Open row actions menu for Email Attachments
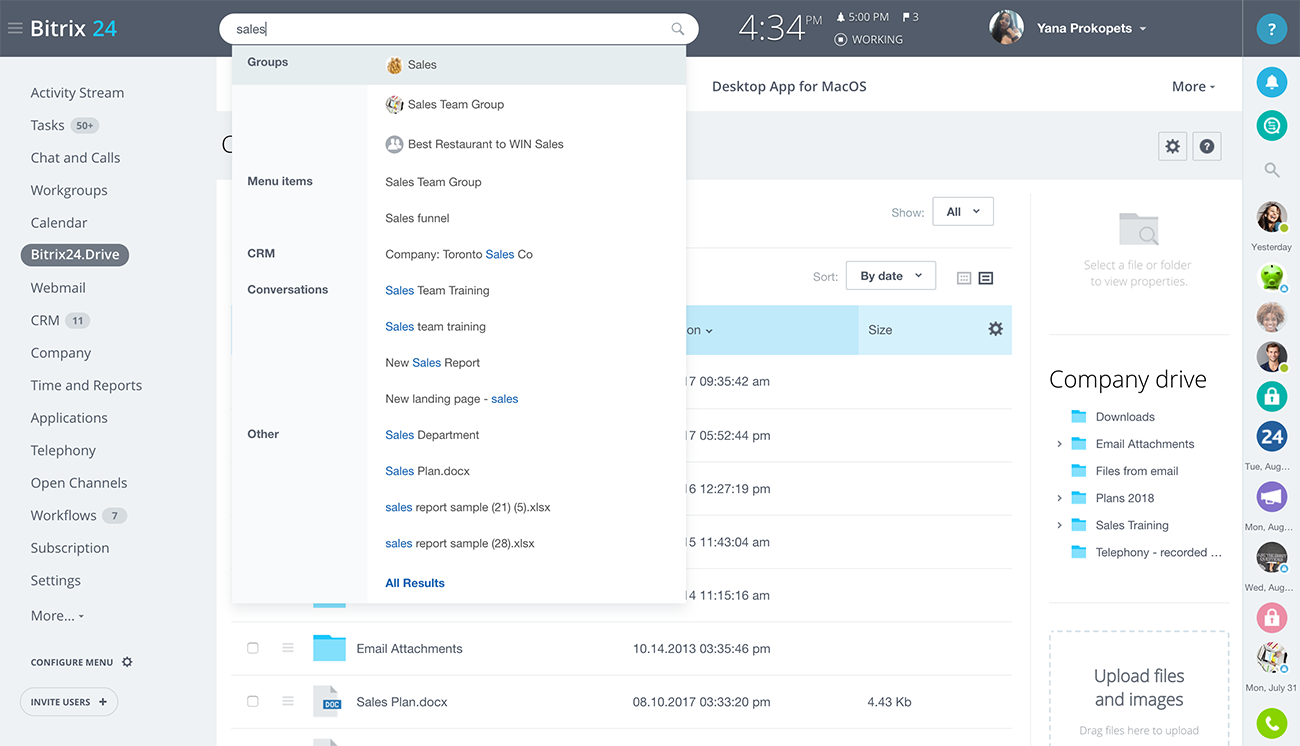The width and height of the screenshot is (1300, 746). click(288, 648)
